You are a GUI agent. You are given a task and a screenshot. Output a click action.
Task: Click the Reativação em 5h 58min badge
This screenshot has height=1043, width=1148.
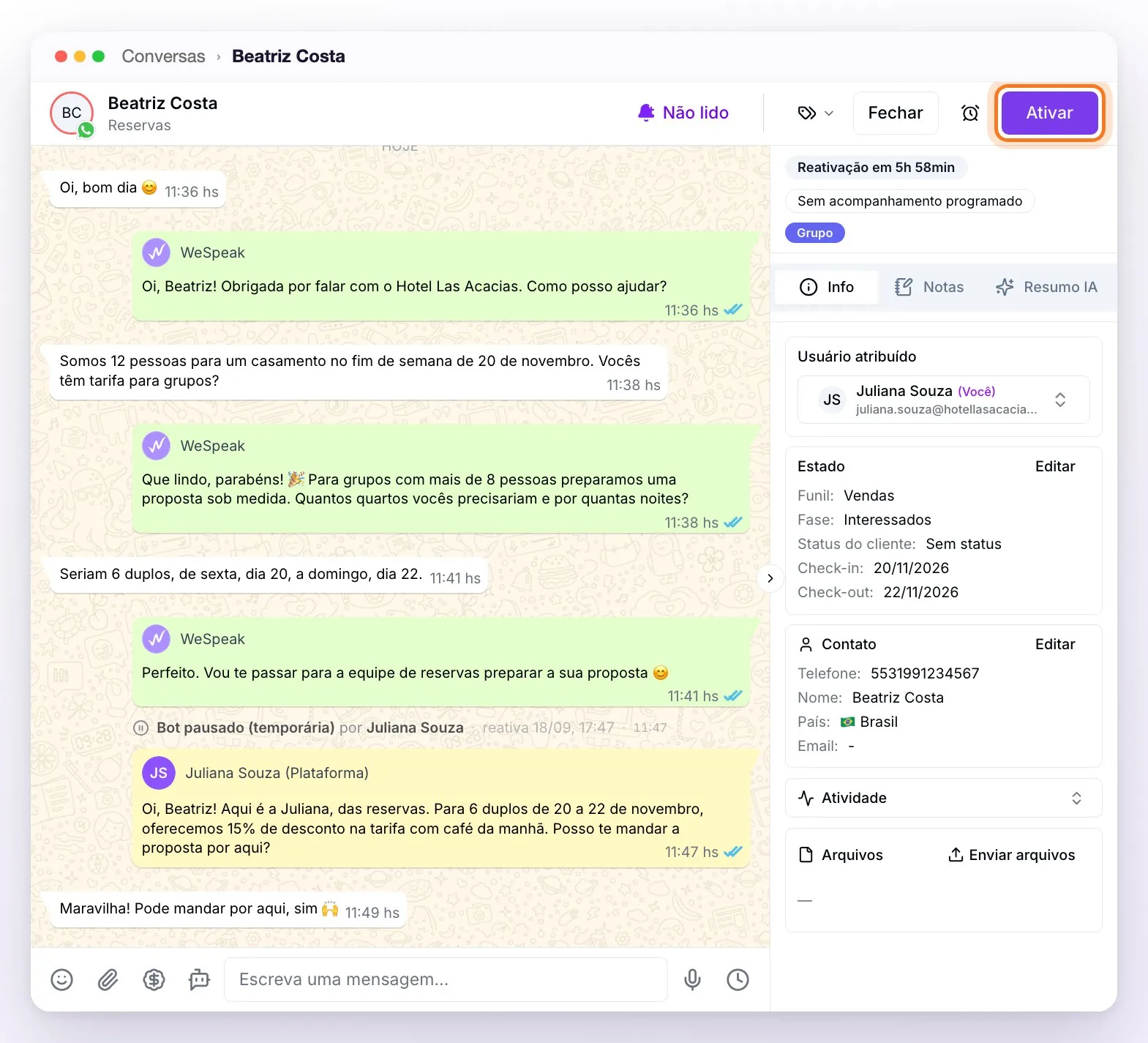click(x=876, y=168)
